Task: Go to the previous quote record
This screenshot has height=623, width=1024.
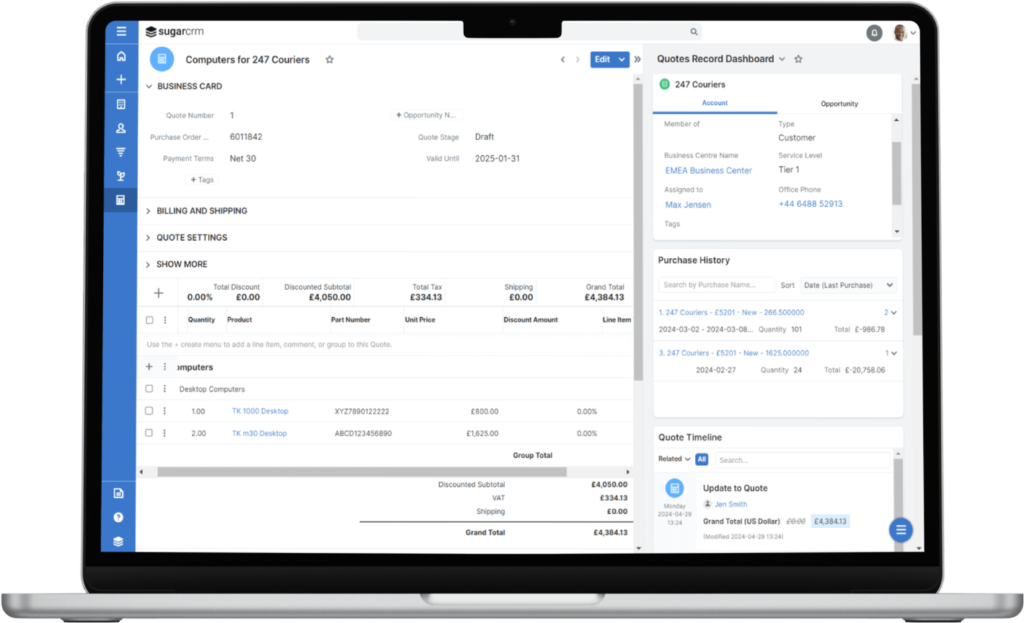Action: click(562, 59)
